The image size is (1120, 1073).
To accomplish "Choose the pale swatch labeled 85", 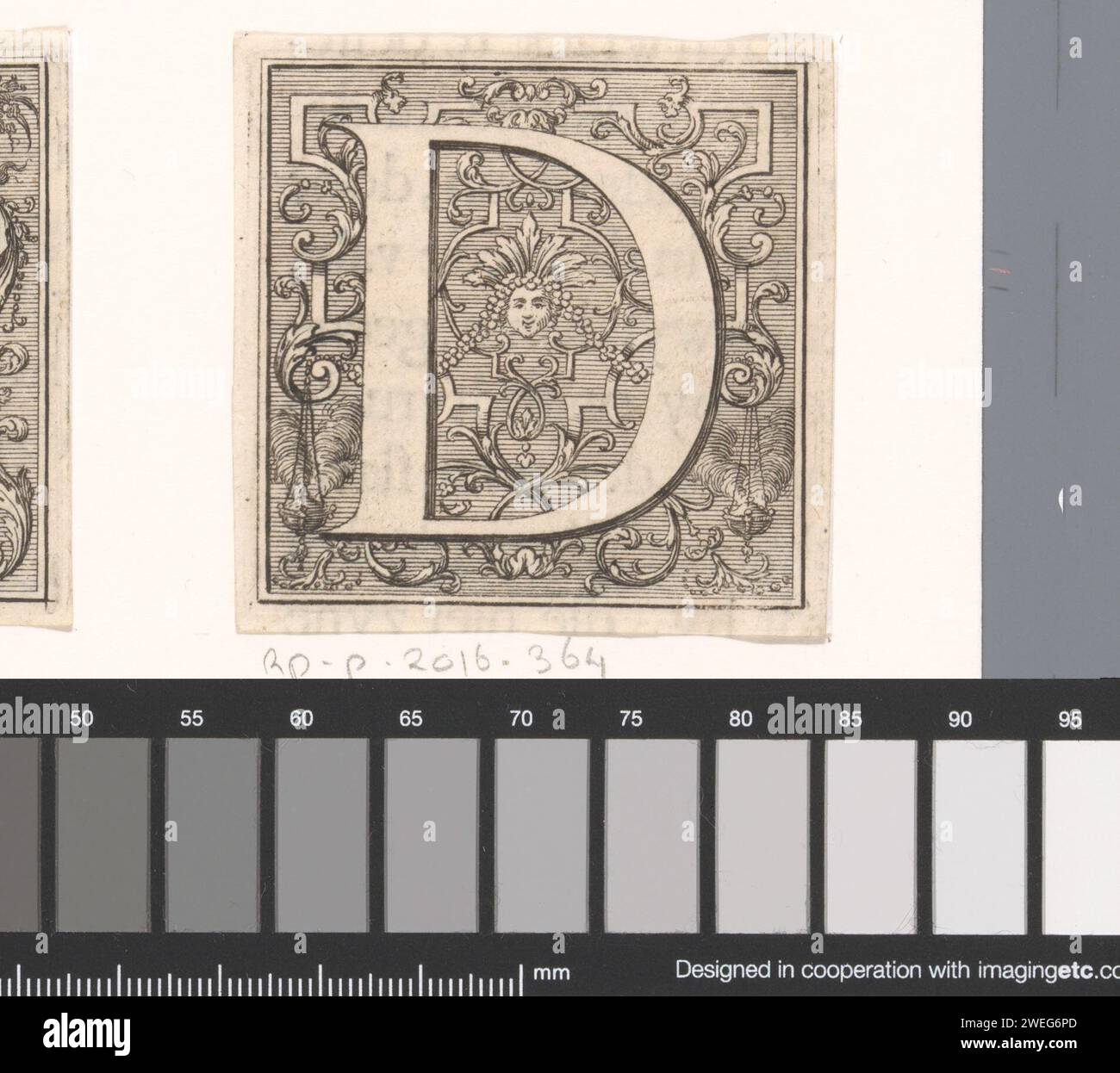I will (x=872, y=834).
